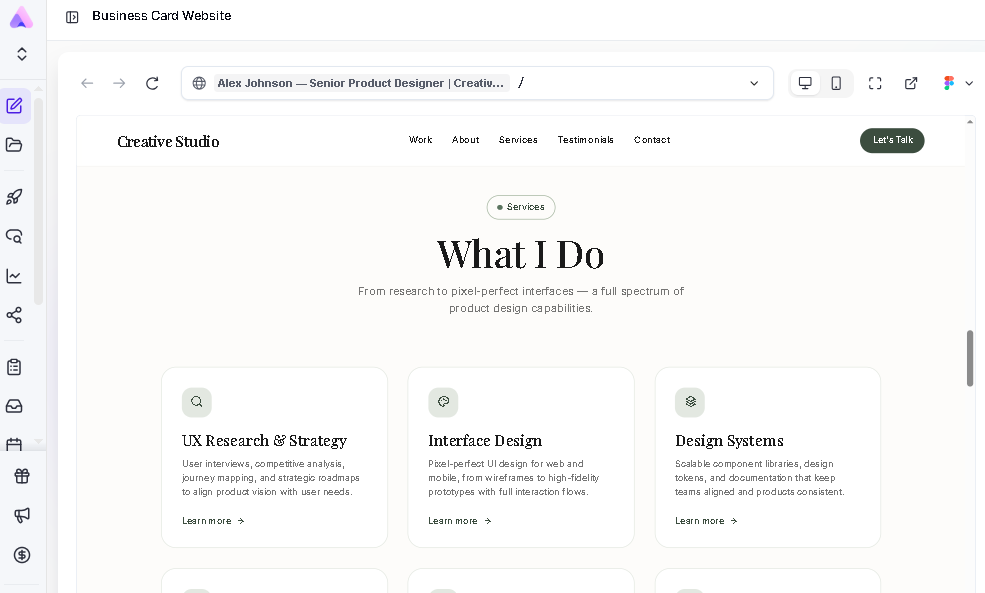Click the globe icon in address bar

pyautogui.click(x=199, y=83)
